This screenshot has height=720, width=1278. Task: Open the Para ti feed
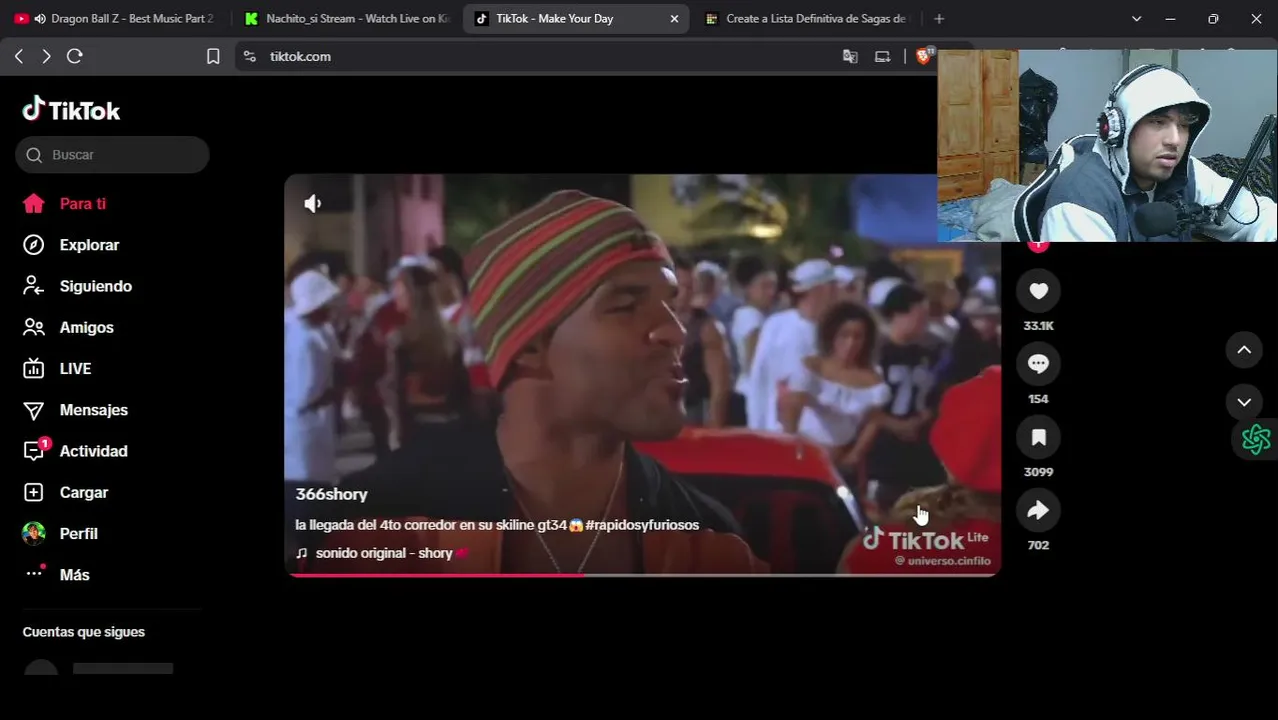click(82, 204)
